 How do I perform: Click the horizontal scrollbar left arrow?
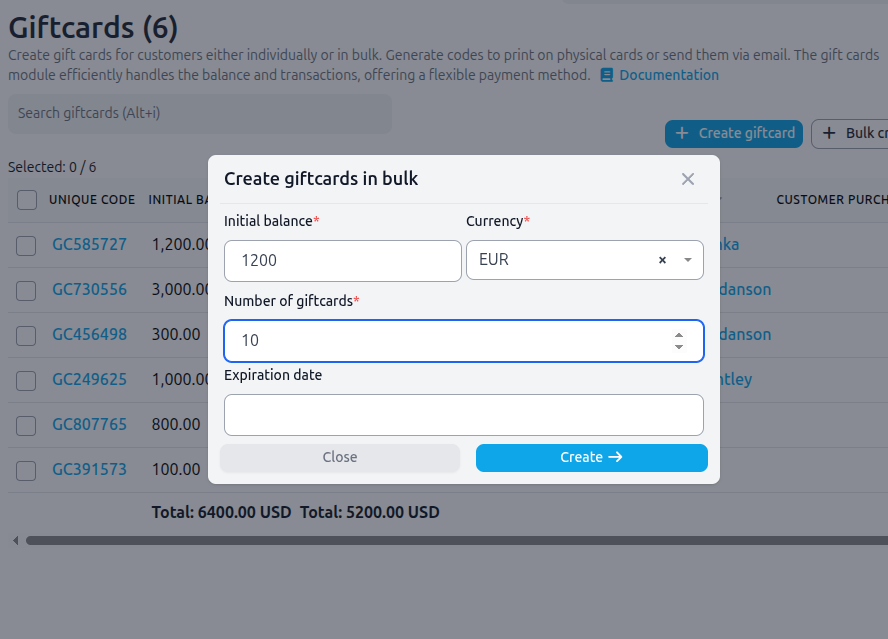click(x=15, y=541)
